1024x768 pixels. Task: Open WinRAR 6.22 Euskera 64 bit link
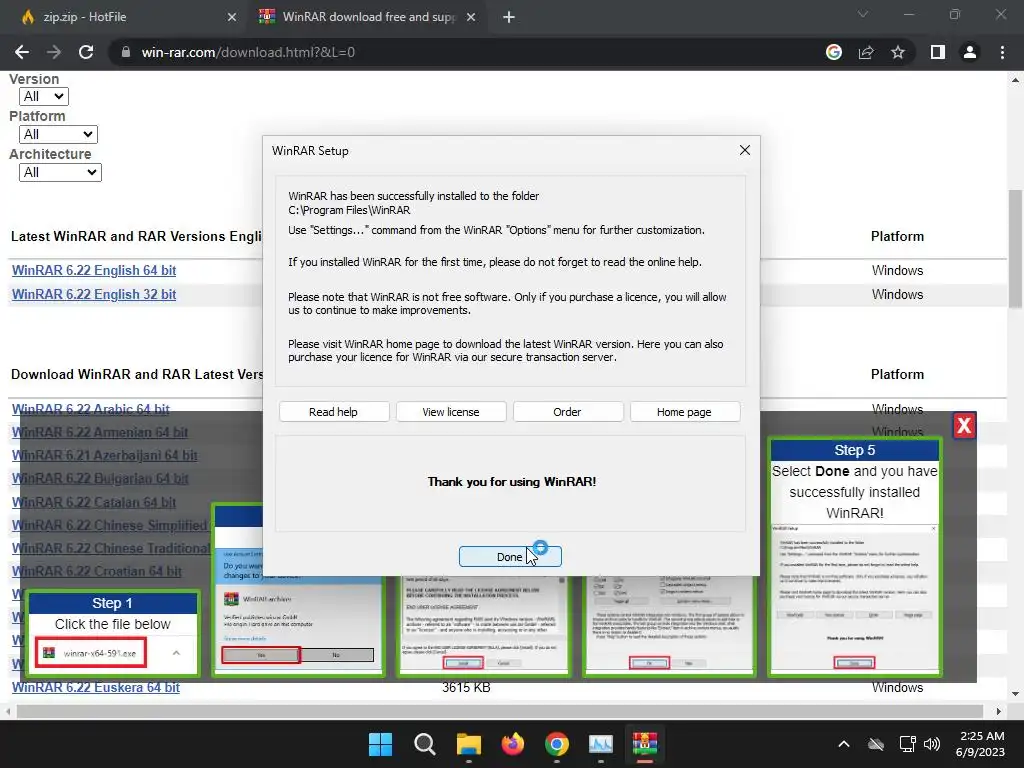coord(96,688)
